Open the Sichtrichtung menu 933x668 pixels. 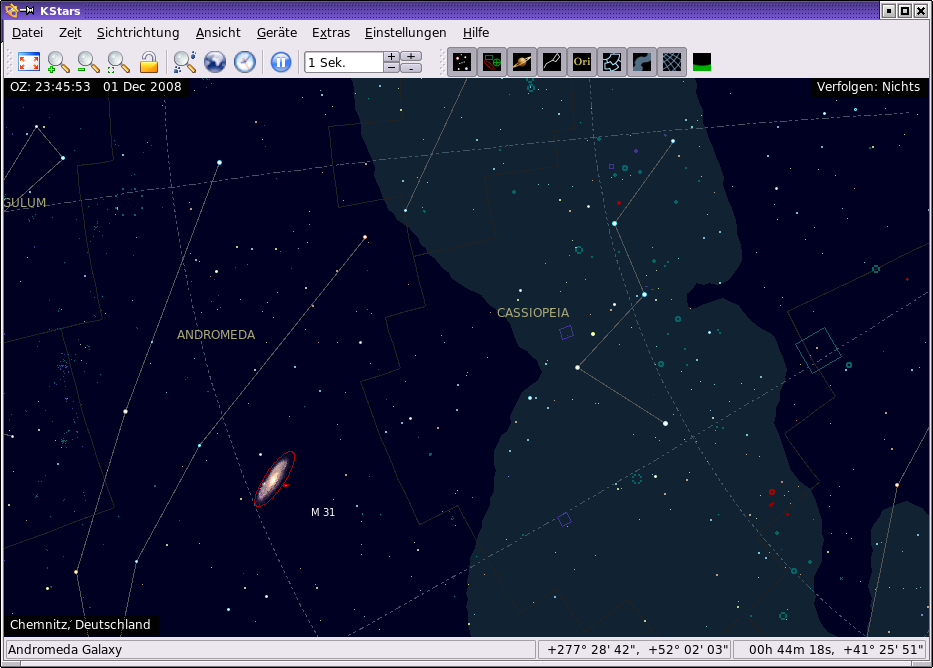pyautogui.click(x=138, y=33)
